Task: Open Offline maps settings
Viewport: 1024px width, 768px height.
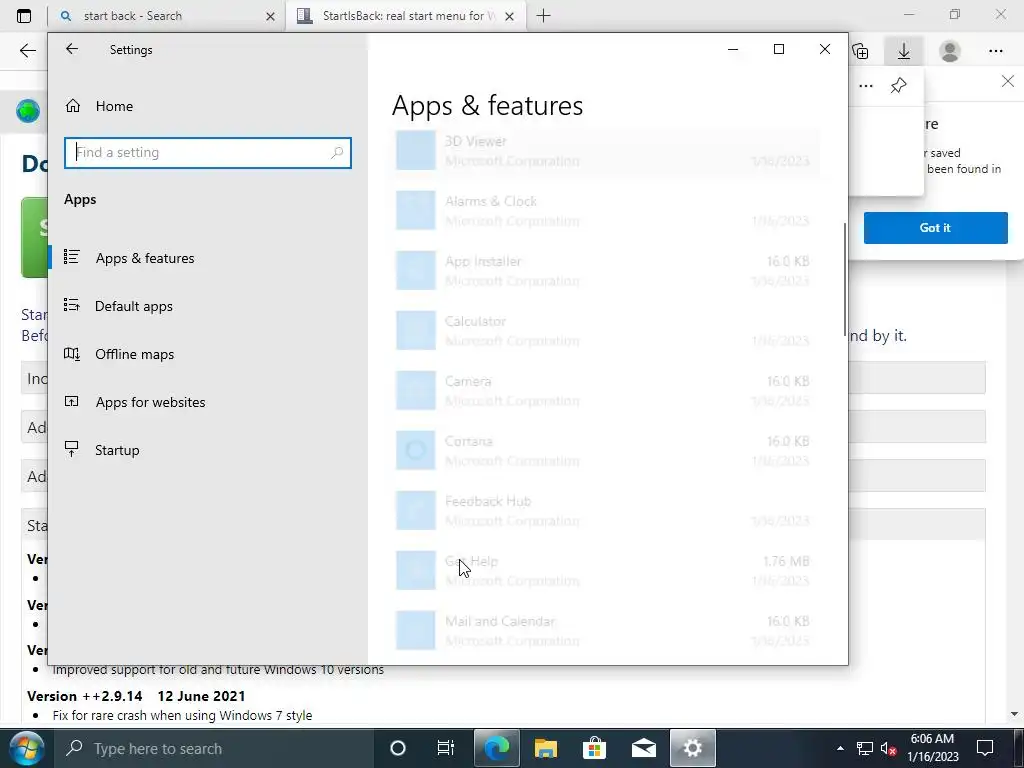Action: (208, 354)
